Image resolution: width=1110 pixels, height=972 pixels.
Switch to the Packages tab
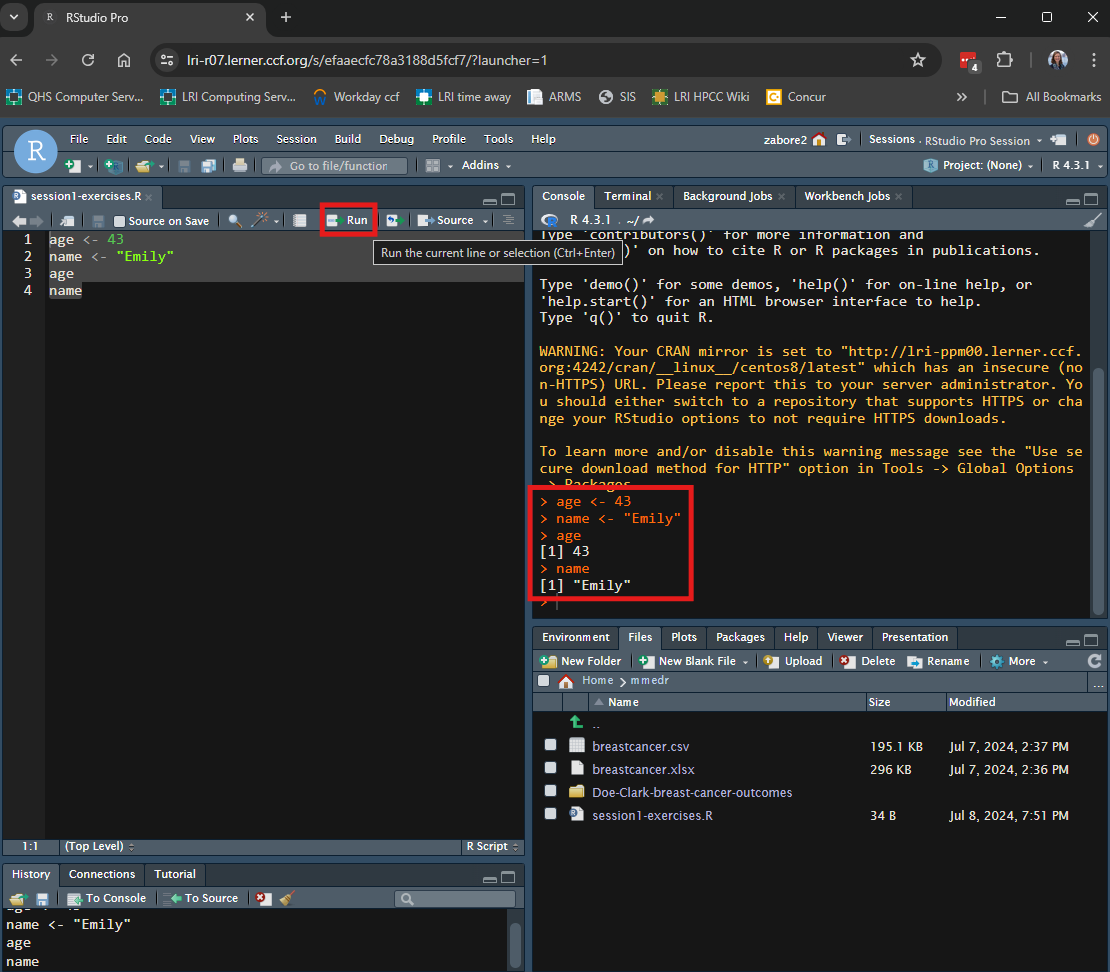740,637
